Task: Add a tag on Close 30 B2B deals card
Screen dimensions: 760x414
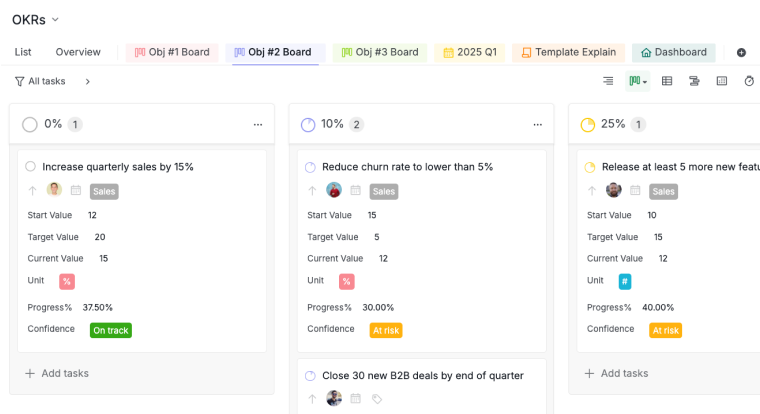Action: point(377,399)
